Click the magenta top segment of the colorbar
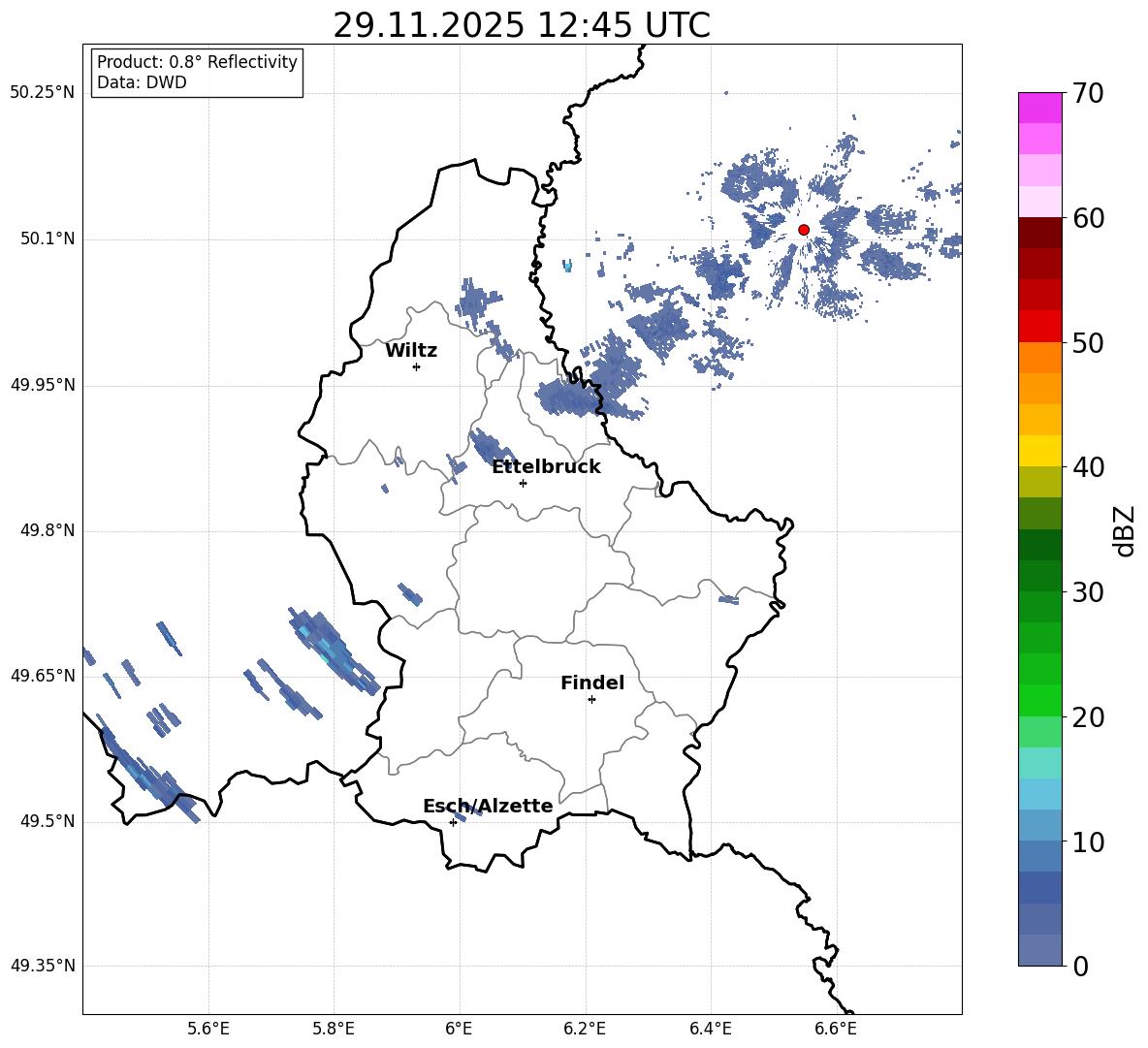The height and width of the screenshot is (1048, 1148). pos(1040,108)
